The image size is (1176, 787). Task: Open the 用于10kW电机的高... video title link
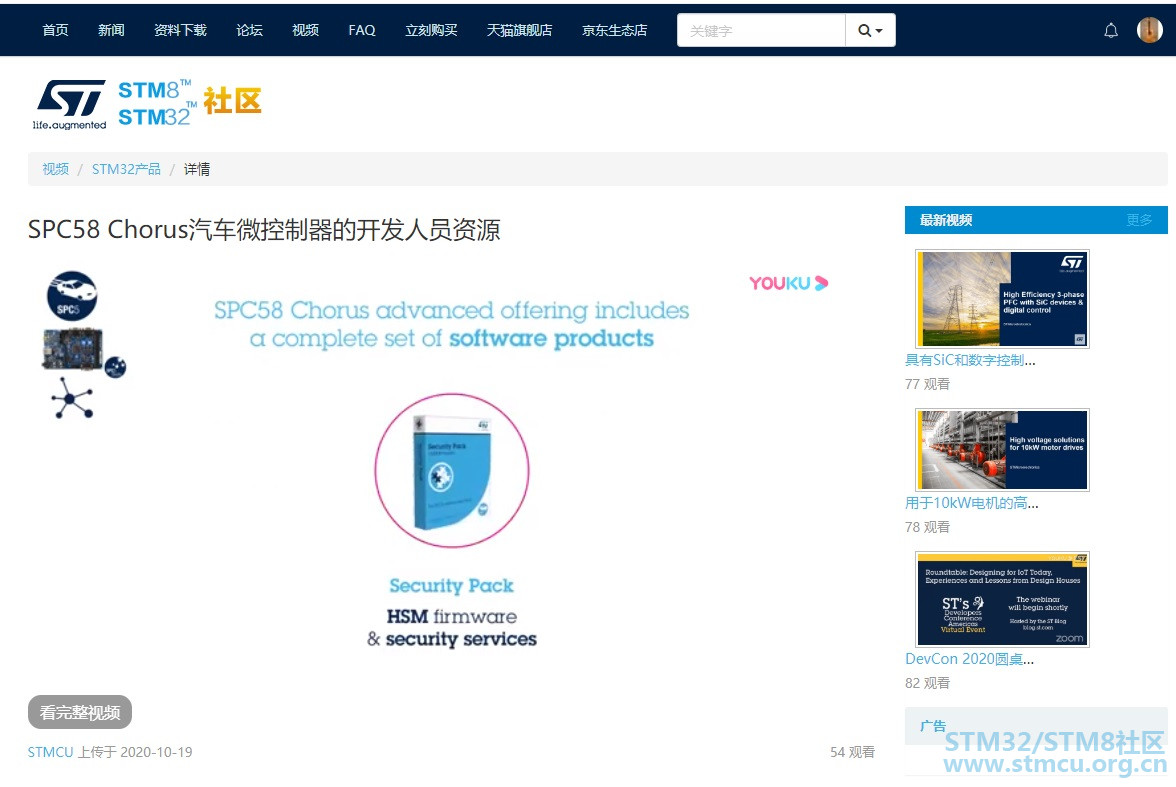pyautogui.click(x=971, y=503)
